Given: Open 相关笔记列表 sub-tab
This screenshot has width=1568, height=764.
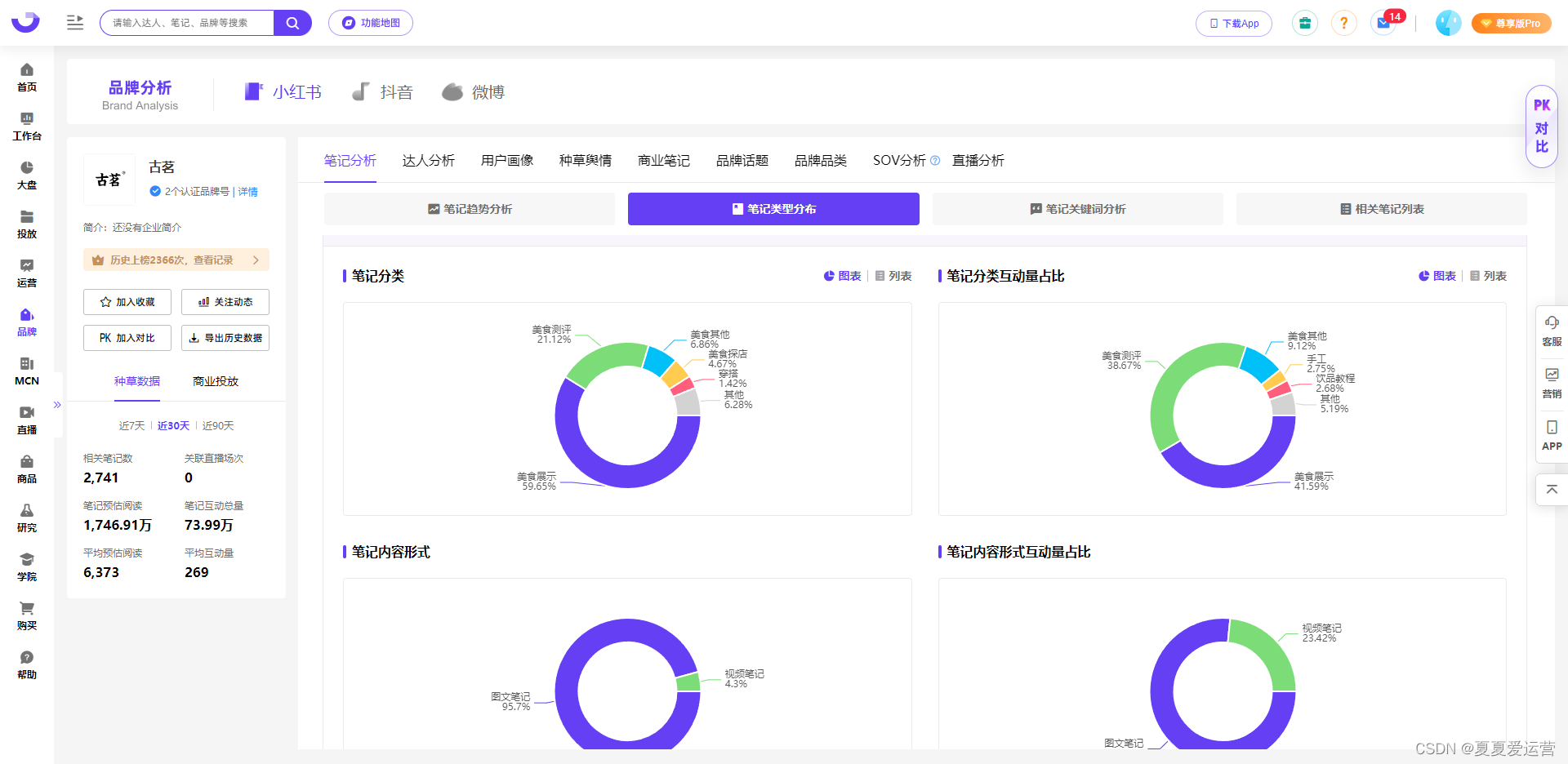Looking at the screenshot, I should [x=1382, y=209].
